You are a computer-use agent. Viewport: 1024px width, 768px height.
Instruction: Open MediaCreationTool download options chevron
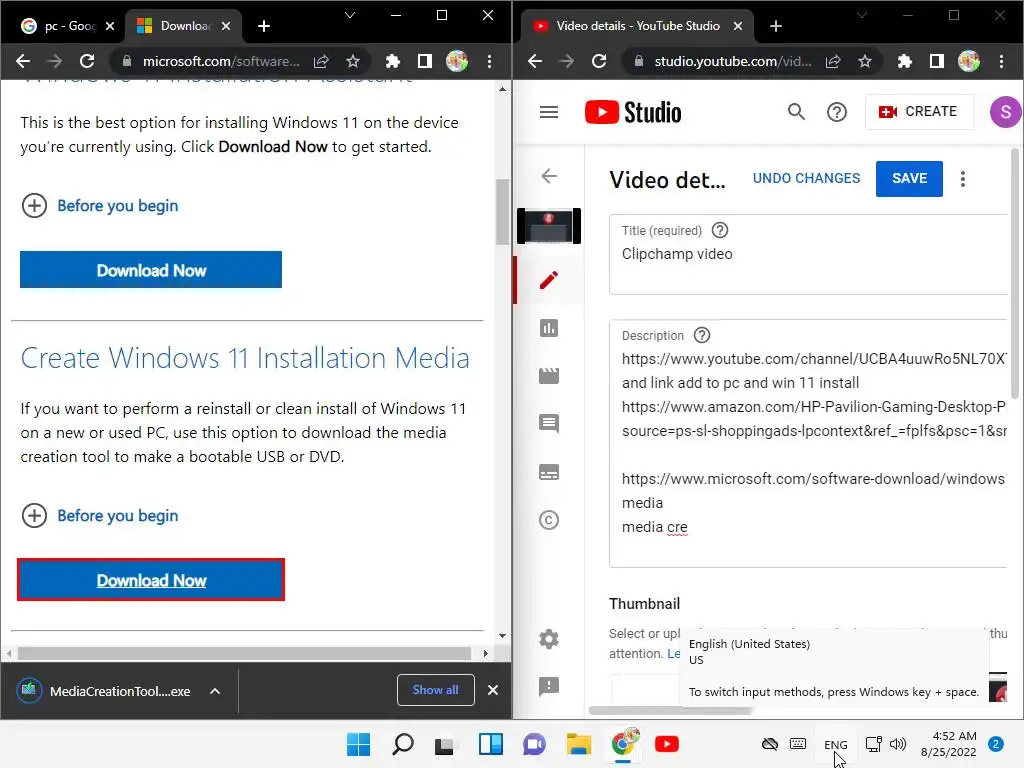(215, 691)
